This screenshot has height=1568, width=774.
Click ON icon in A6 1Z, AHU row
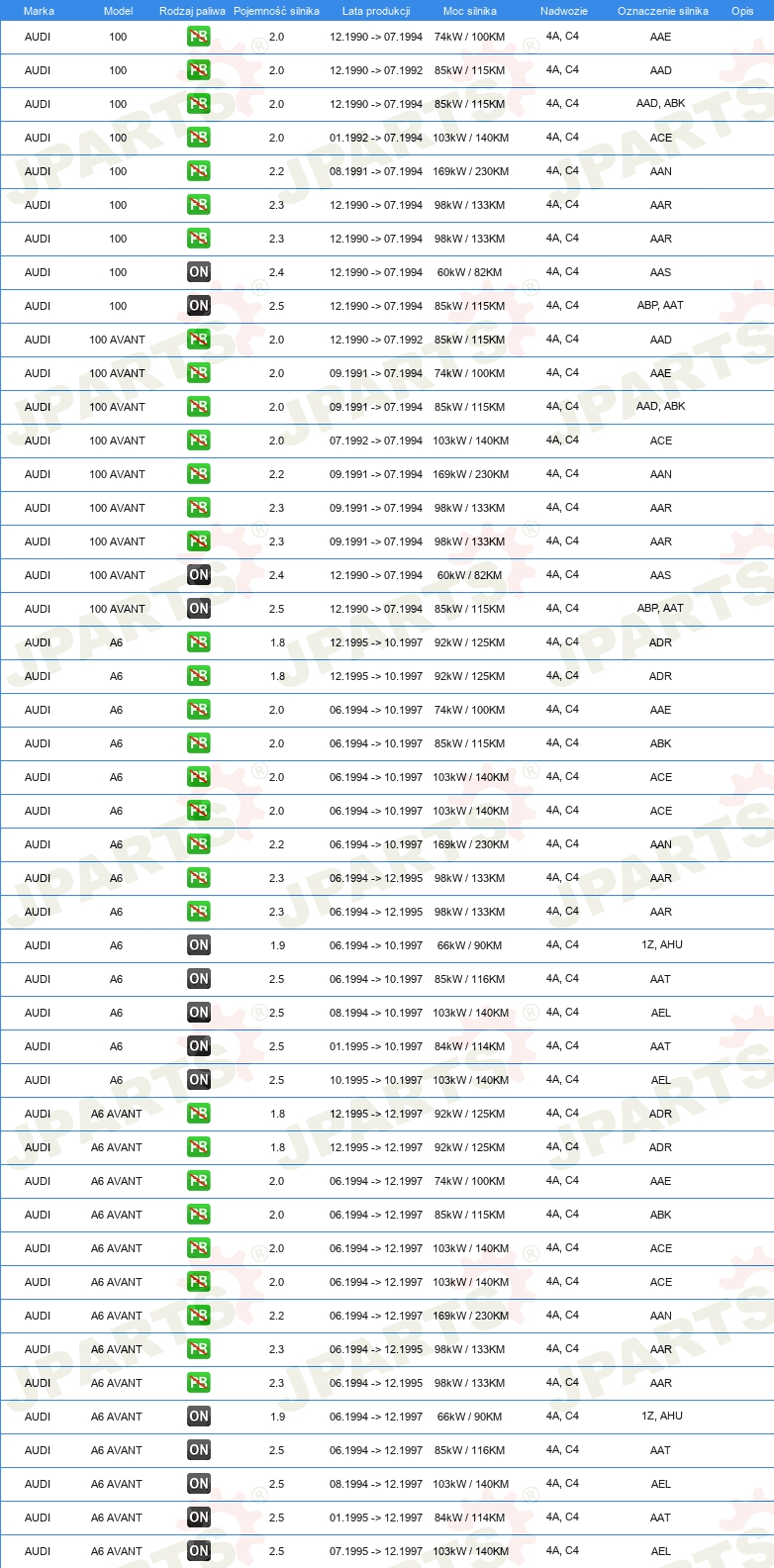(x=199, y=945)
